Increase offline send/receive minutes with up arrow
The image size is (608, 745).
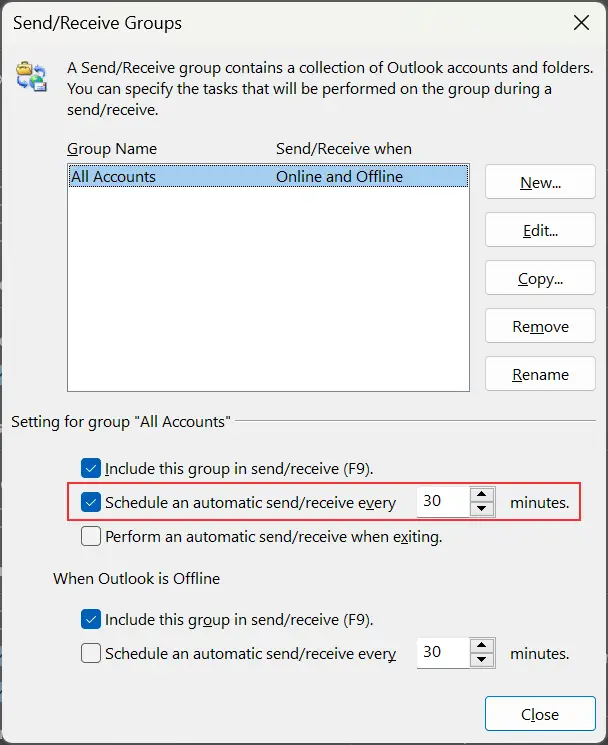point(482,646)
